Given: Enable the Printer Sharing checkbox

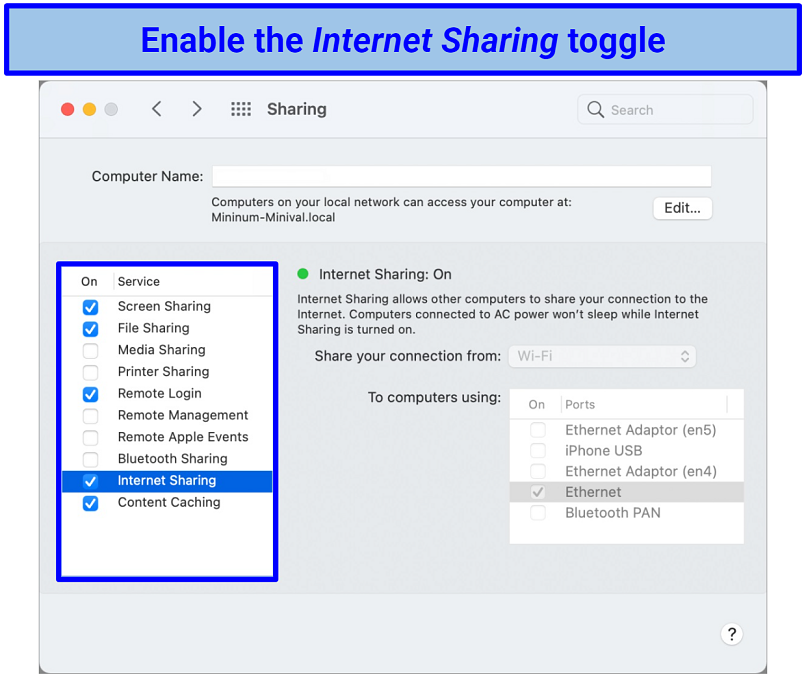Looking at the screenshot, I should (x=90, y=372).
